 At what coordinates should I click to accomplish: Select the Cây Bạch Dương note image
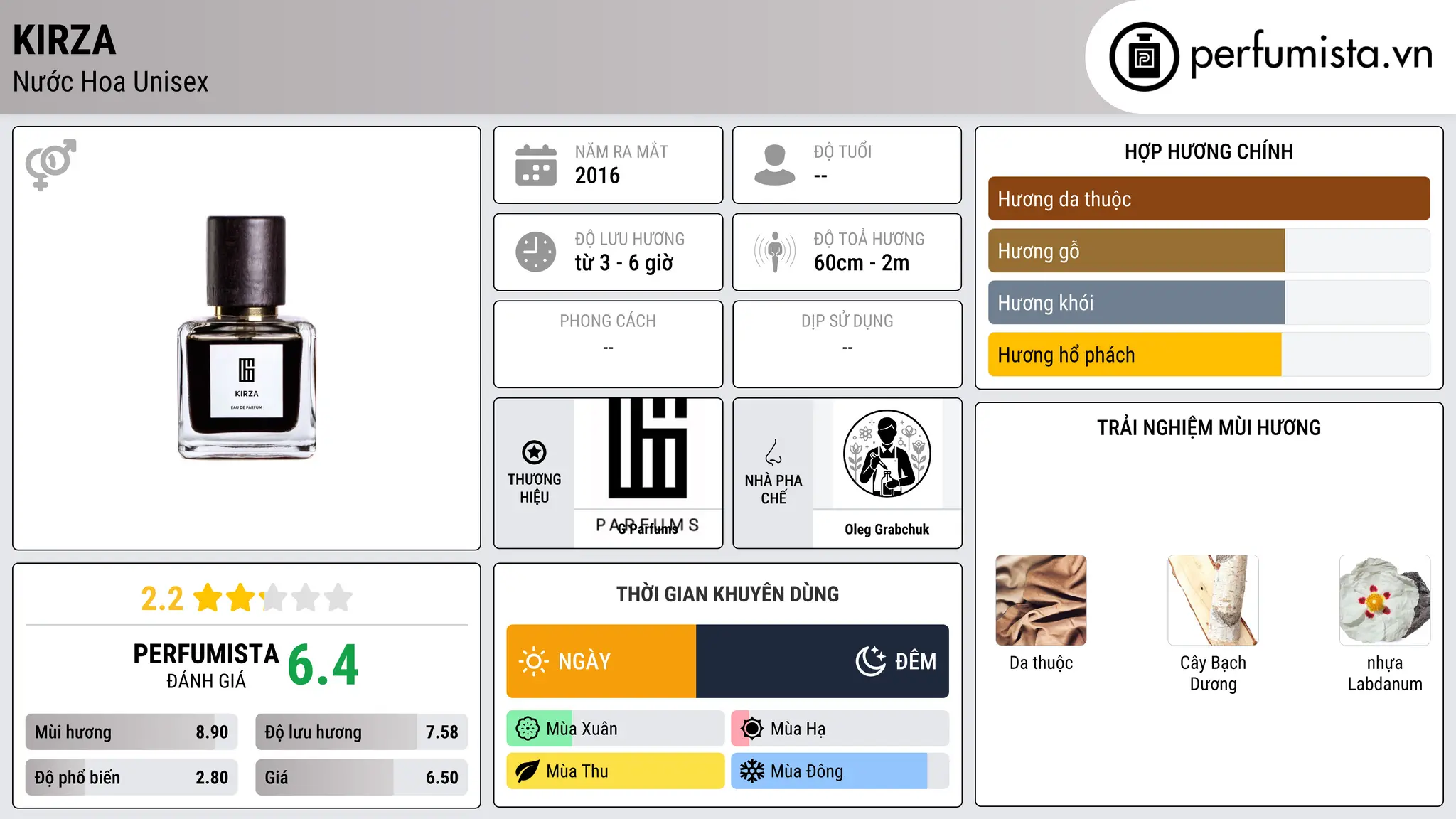[1213, 600]
